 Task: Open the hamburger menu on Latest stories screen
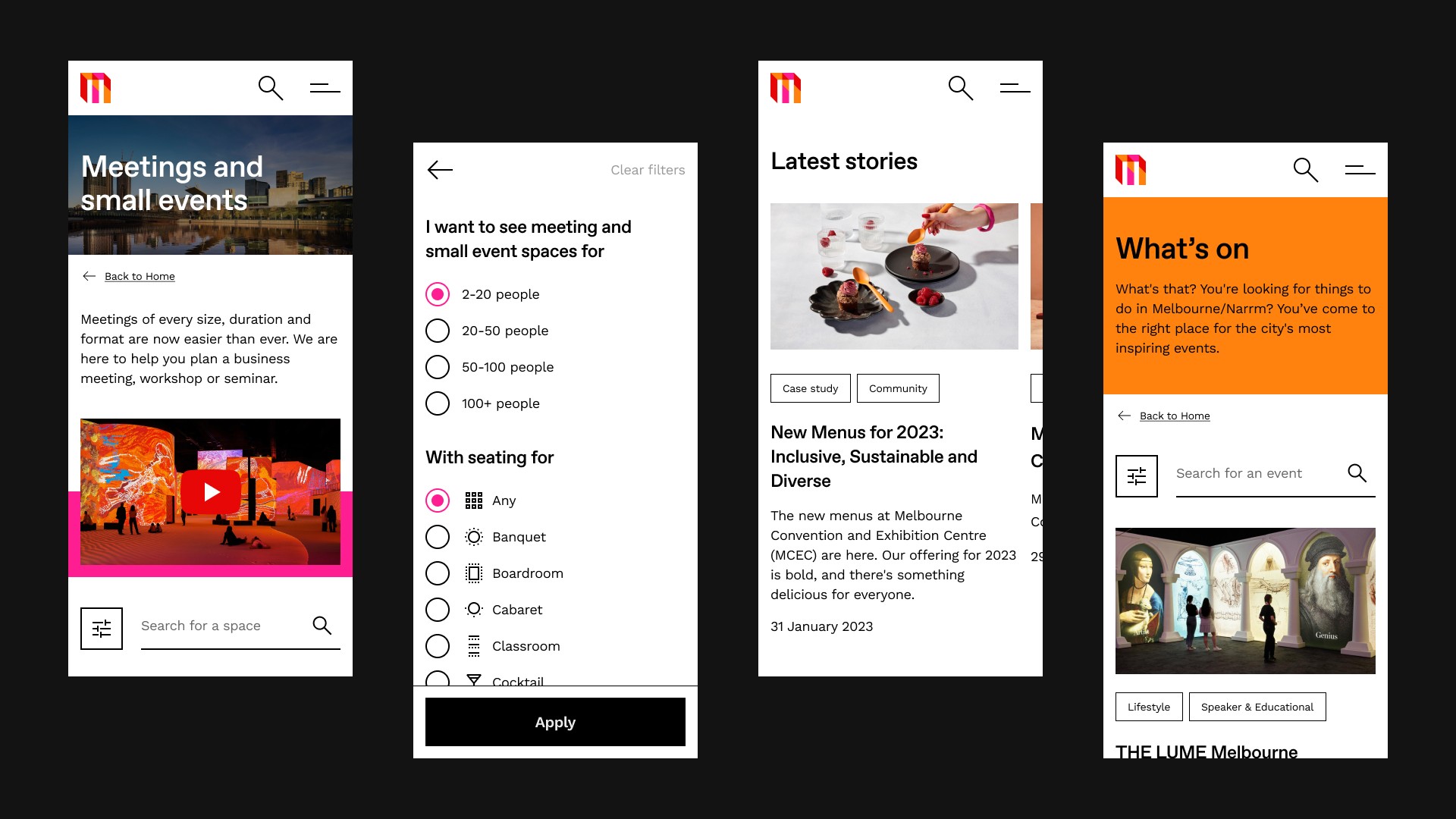click(x=1015, y=88)
